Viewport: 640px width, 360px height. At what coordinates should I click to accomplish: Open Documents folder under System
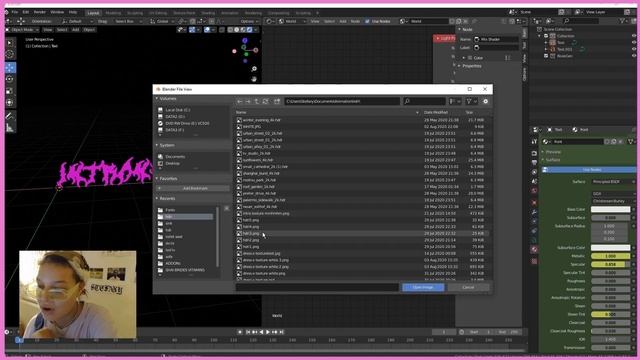click(x=175, y=157)
